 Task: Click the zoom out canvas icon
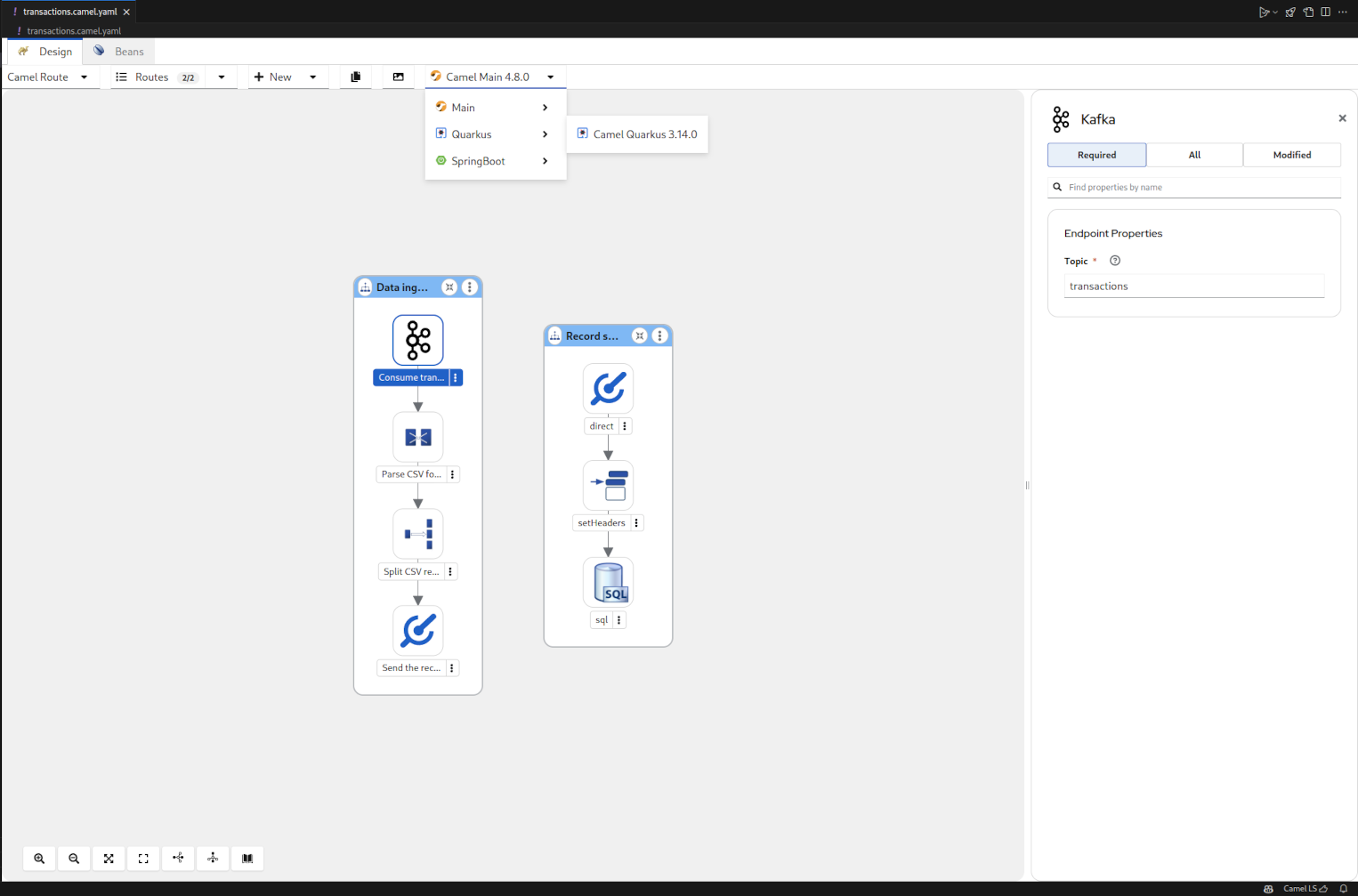click(x=74, y=859)
